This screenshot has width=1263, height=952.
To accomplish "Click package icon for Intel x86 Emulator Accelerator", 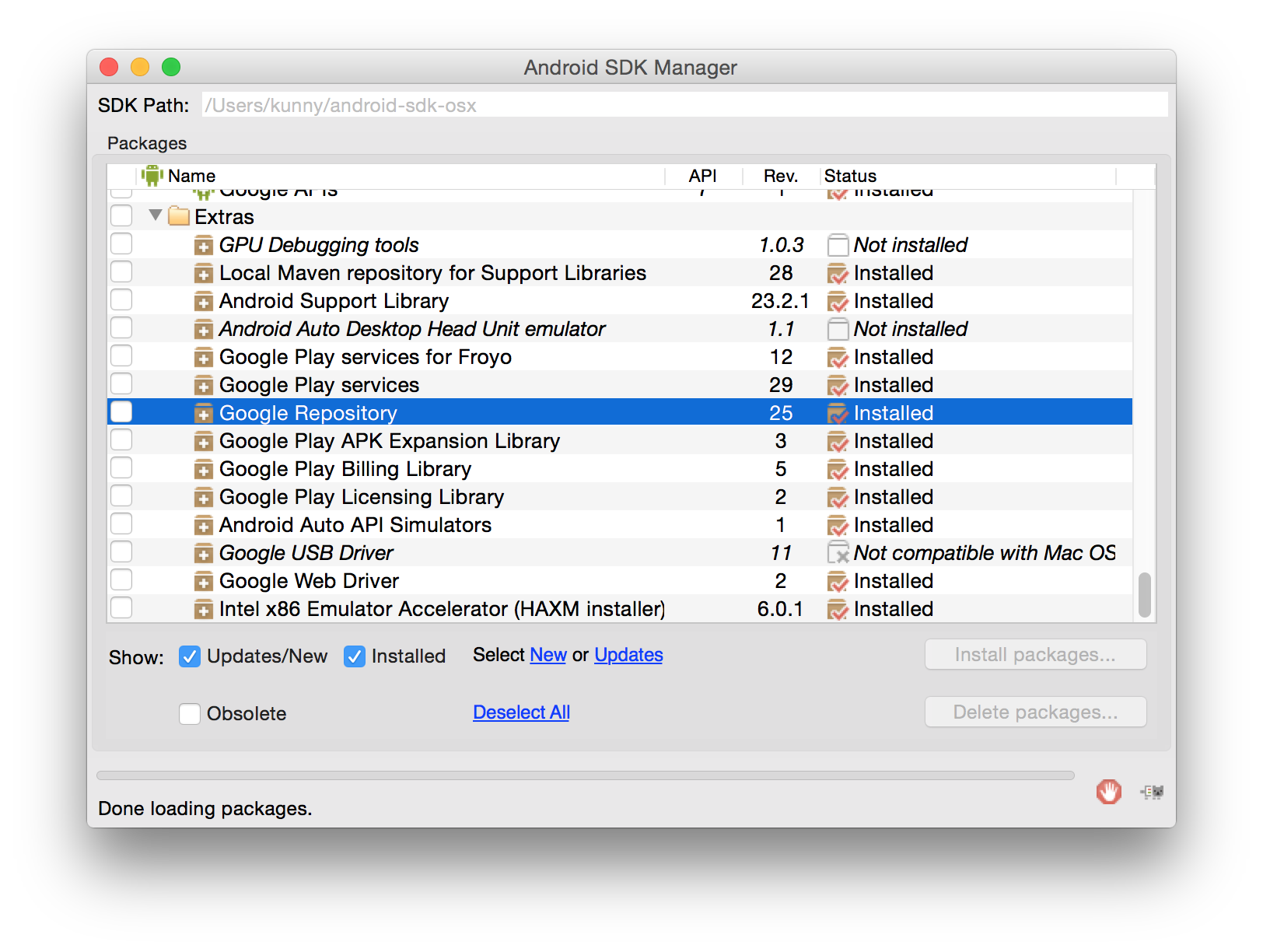I will point(203,610).
